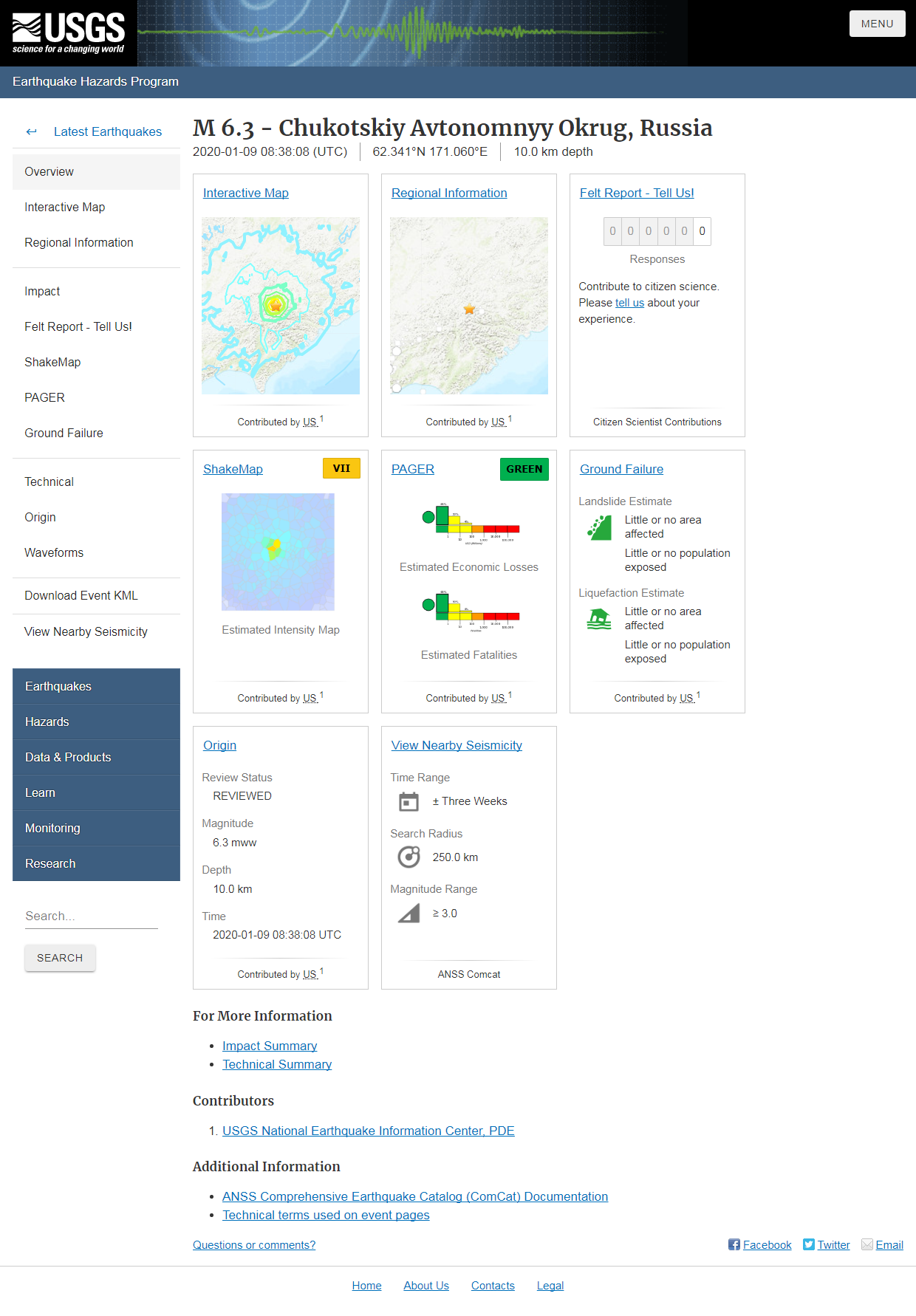This screenshot has width=916, height=1316.
Task: Focus the Search text field
Action: click(92, 916)
